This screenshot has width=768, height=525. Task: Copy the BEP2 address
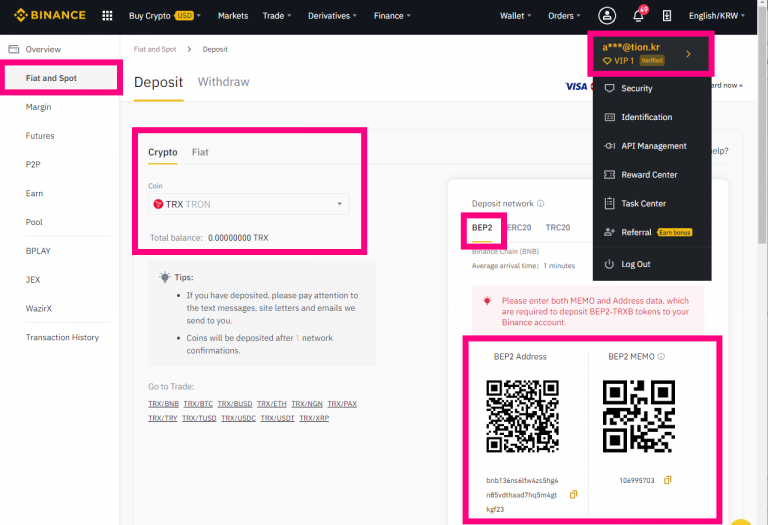coord(573,495)
